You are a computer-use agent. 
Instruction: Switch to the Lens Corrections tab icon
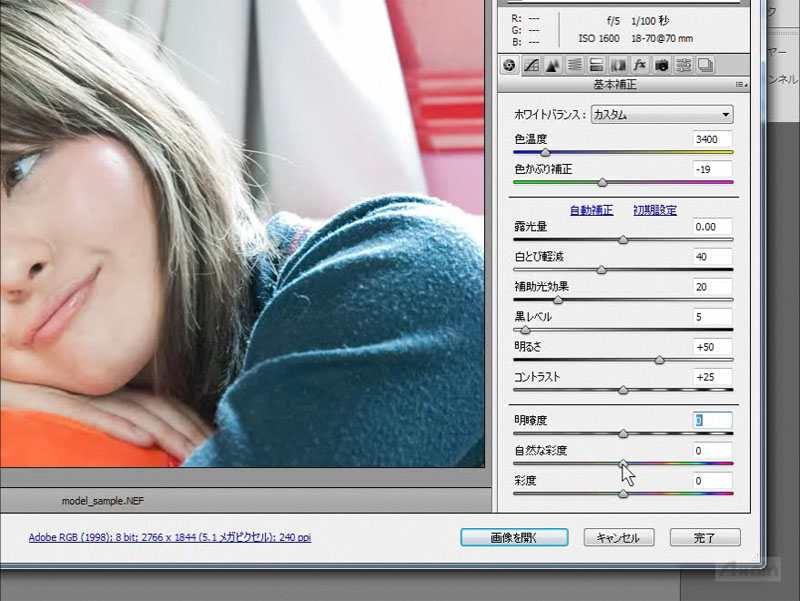tap(618, 65)
